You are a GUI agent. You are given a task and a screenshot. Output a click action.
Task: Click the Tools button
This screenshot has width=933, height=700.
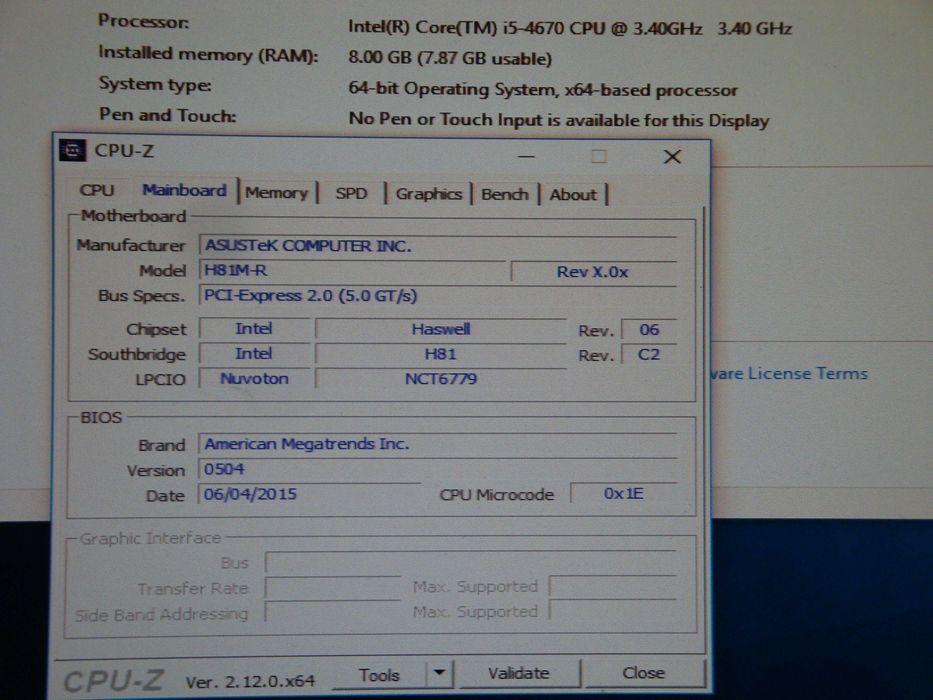(x=379, y=674)
